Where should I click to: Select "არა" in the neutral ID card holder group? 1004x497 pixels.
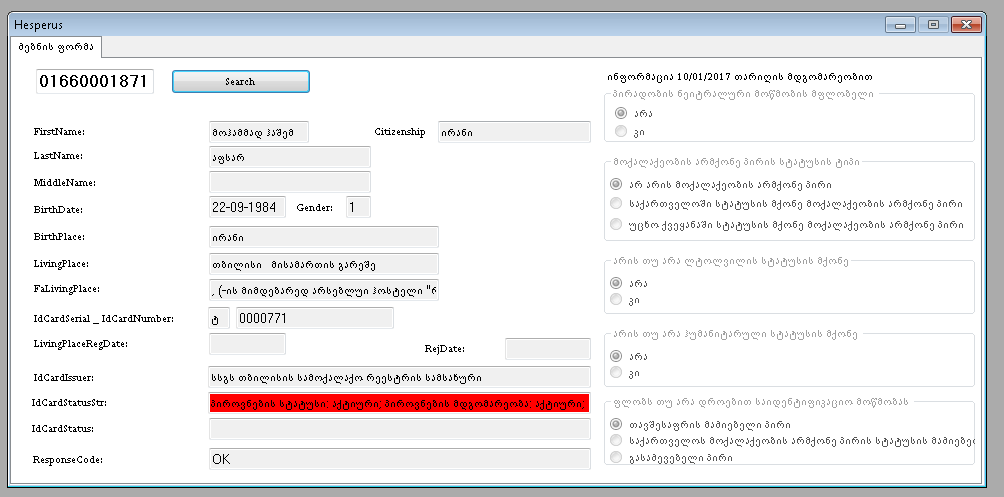(x=621, y=114)
